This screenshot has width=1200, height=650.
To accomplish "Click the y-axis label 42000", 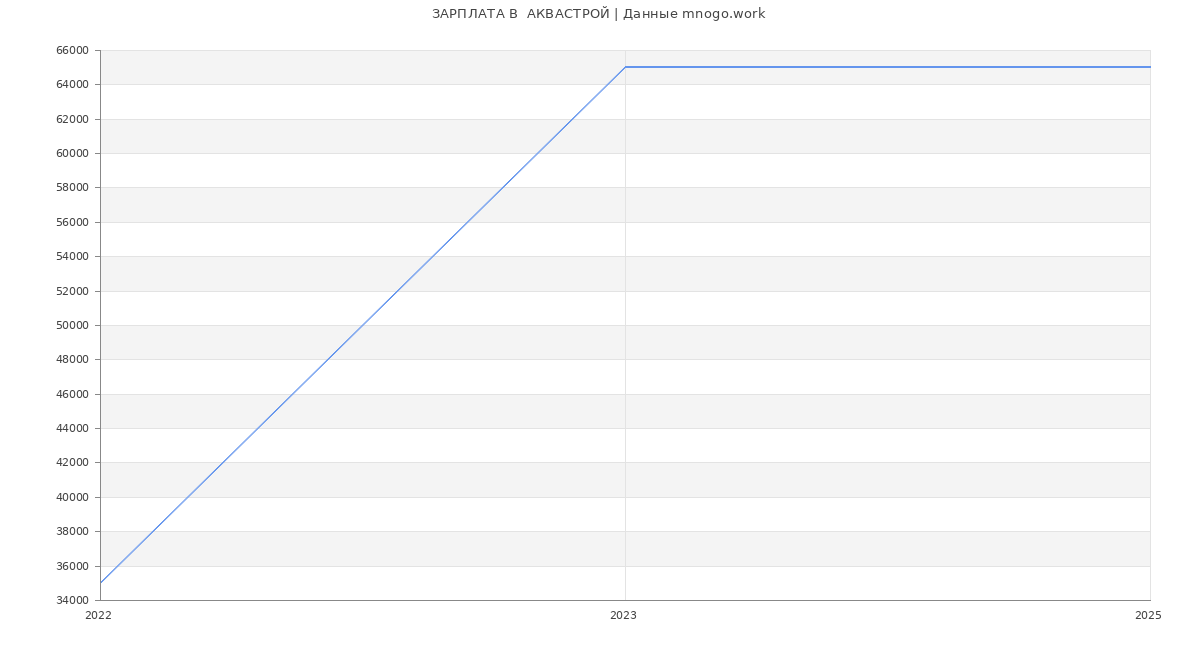I will tap(72, 462).
